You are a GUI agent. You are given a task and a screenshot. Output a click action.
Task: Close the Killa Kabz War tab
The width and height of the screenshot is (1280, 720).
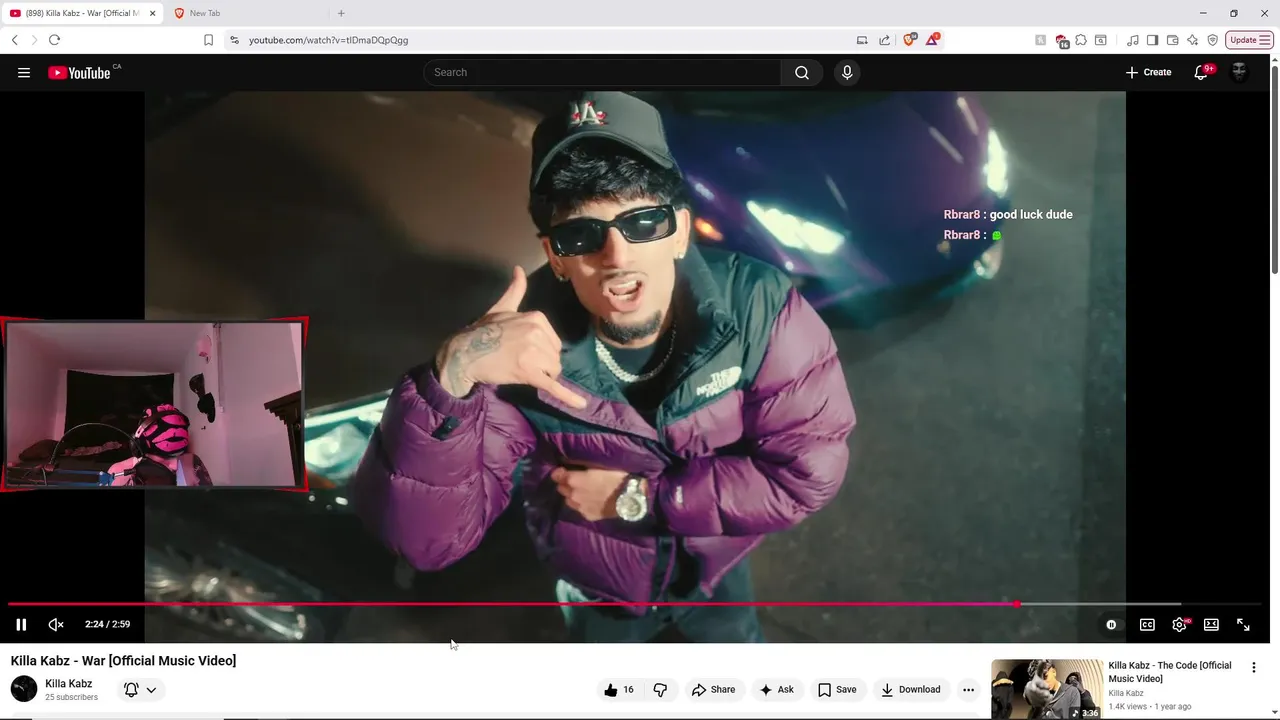153,13
